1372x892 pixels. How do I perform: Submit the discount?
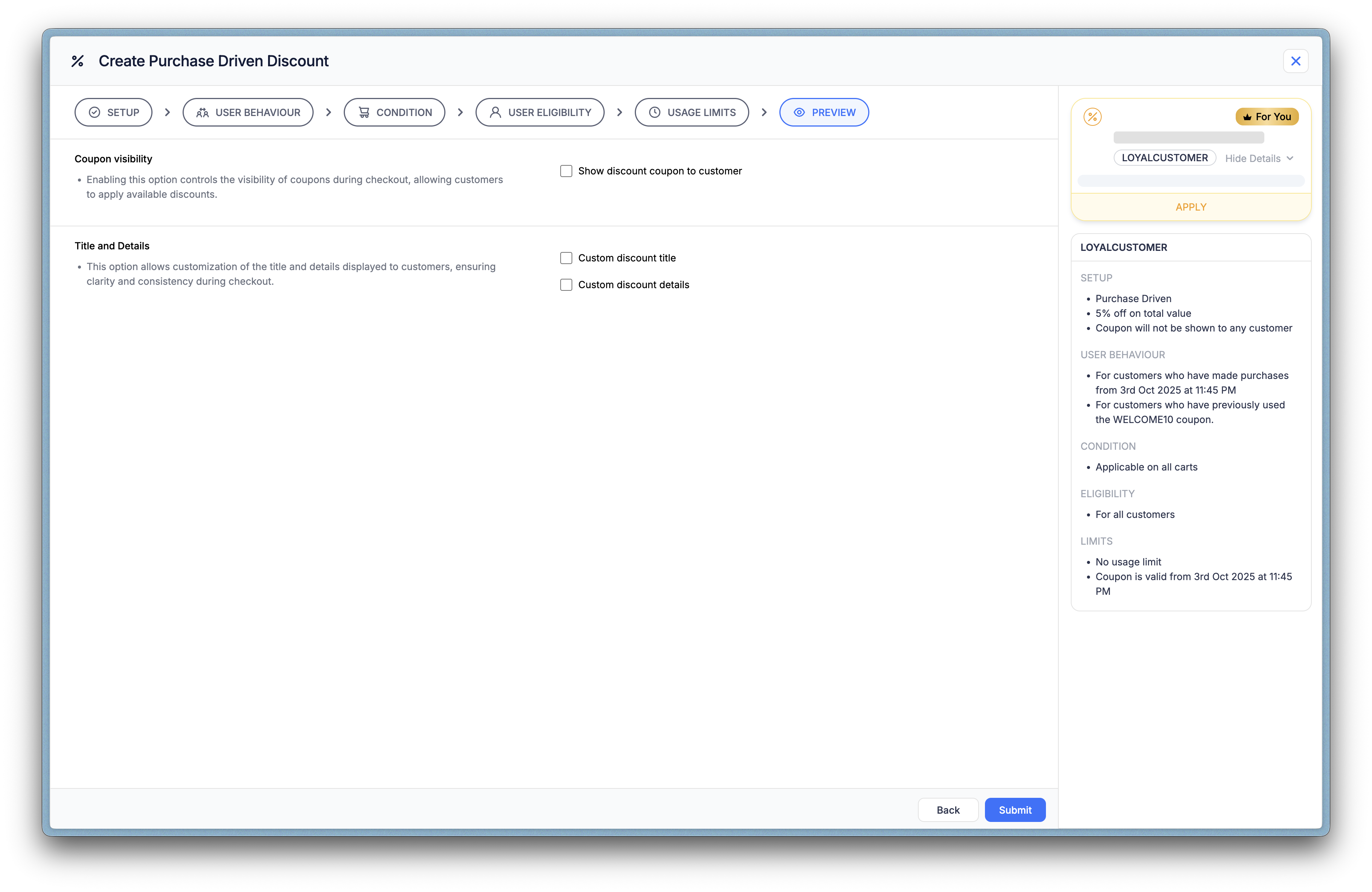[x=1015, y=810]
